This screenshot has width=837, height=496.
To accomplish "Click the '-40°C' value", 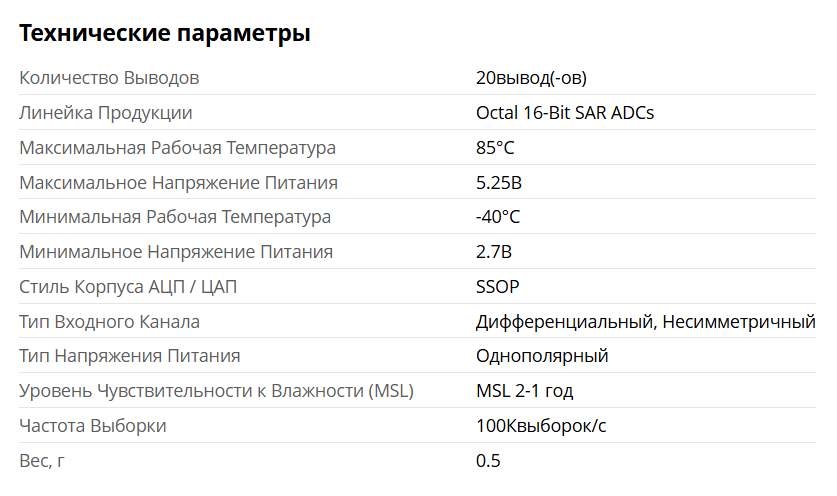I will pos(498,217).
